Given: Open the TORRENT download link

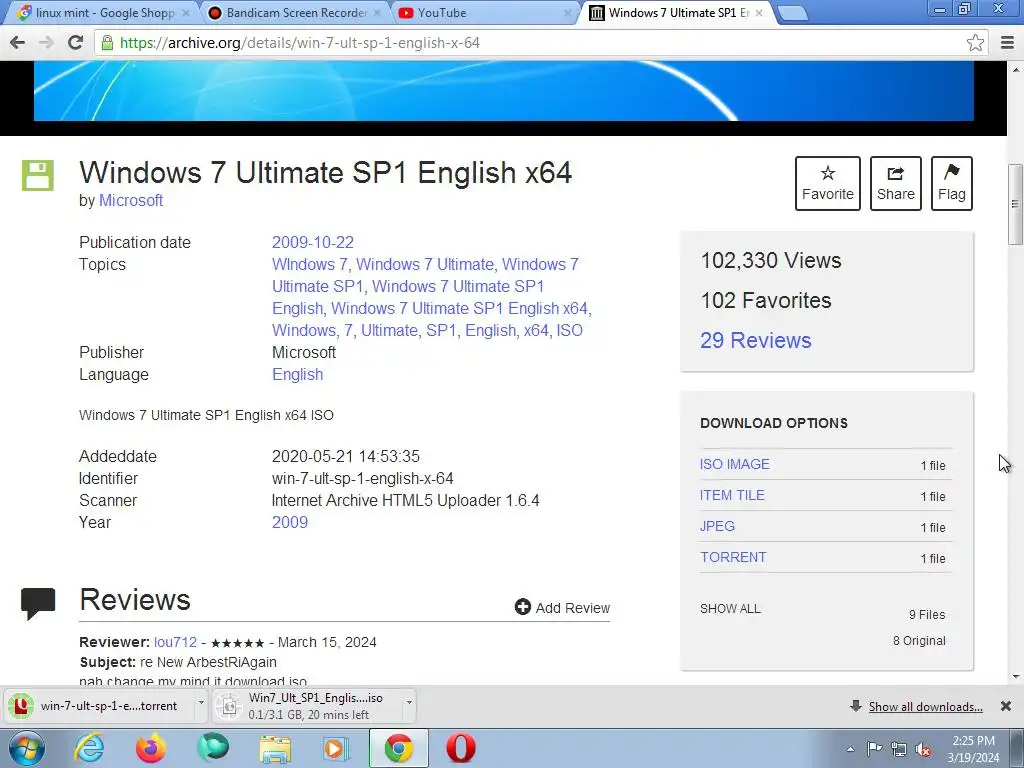Looking at the screenshot, I should coord(733,557).
